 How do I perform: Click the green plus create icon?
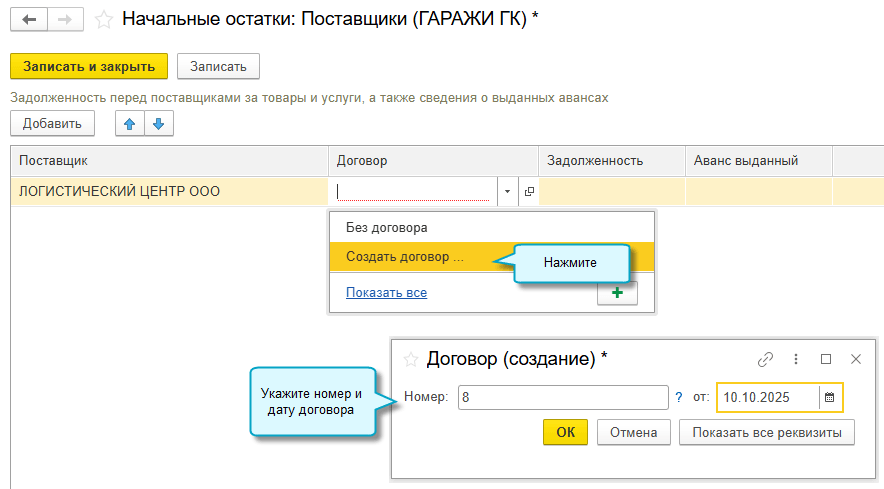point(616,293)
